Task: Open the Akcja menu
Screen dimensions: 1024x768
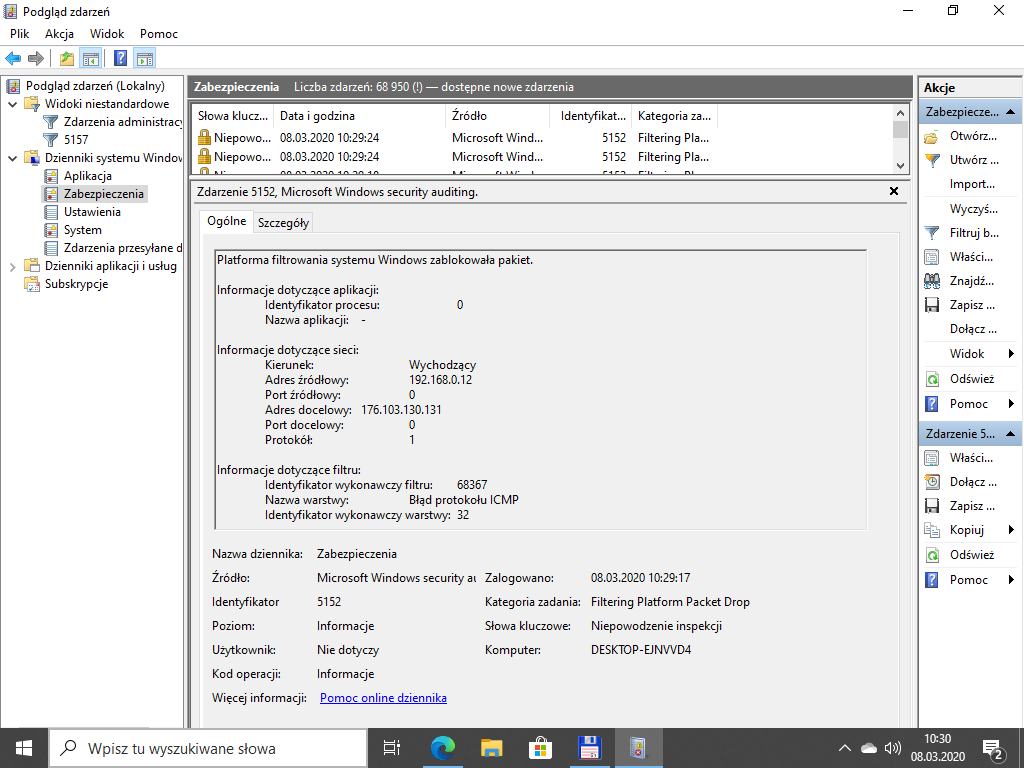Action: tap(59, 34)
